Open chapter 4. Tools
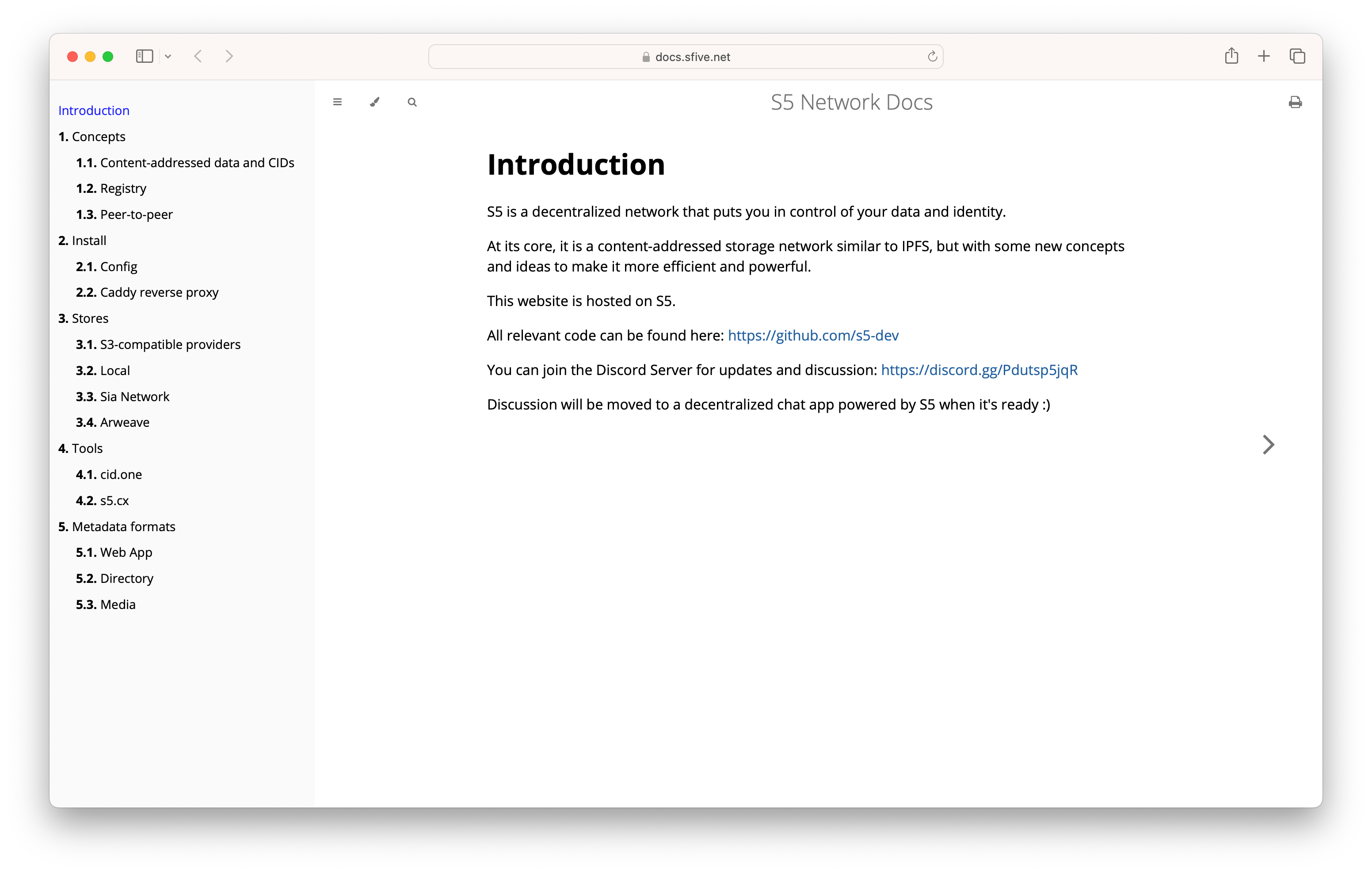 coord(80,449)
